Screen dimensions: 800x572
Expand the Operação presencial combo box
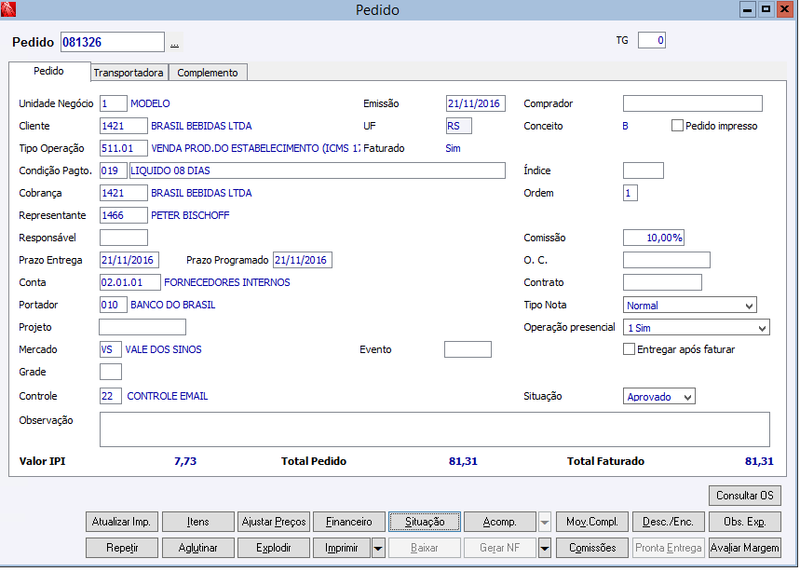pyautogui.click(x=762, y=328)
